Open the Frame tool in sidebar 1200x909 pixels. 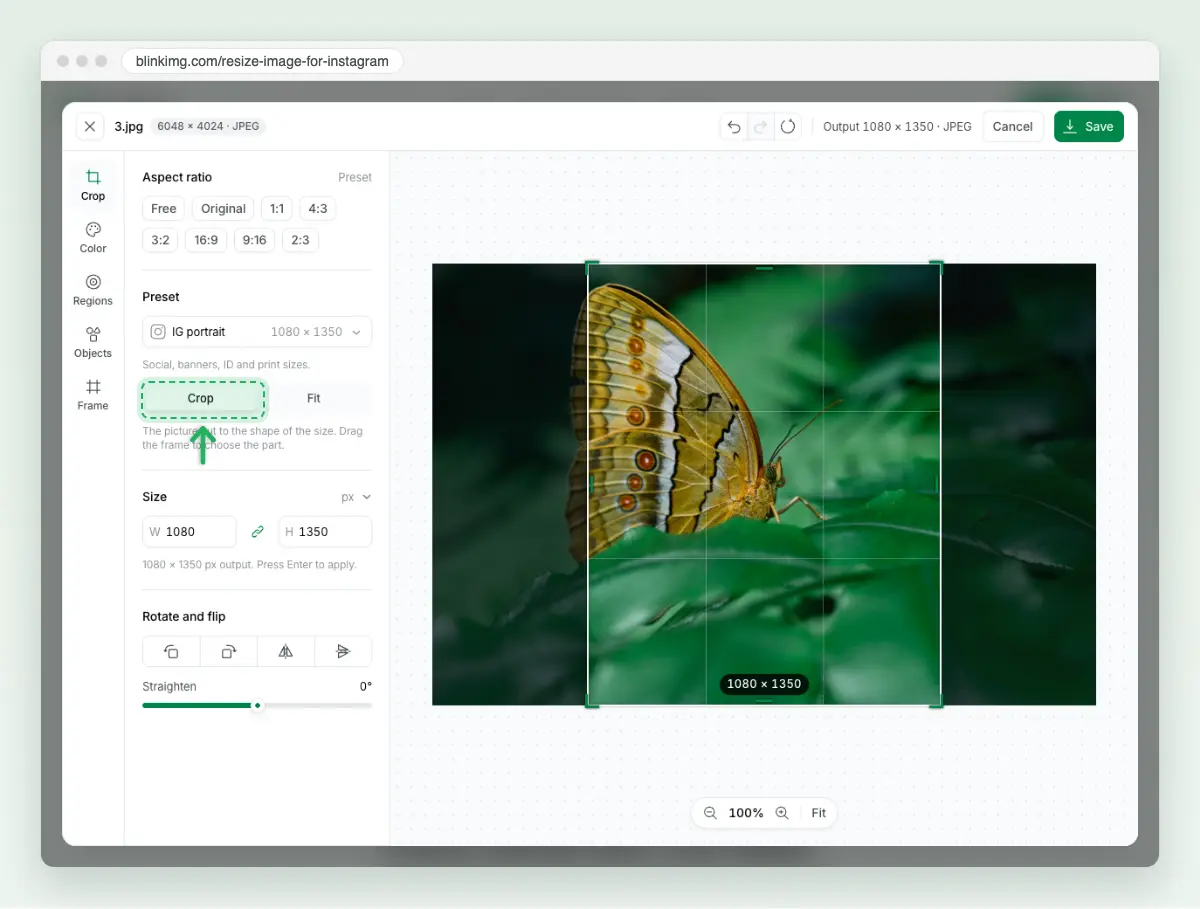[x=93, y=395]
